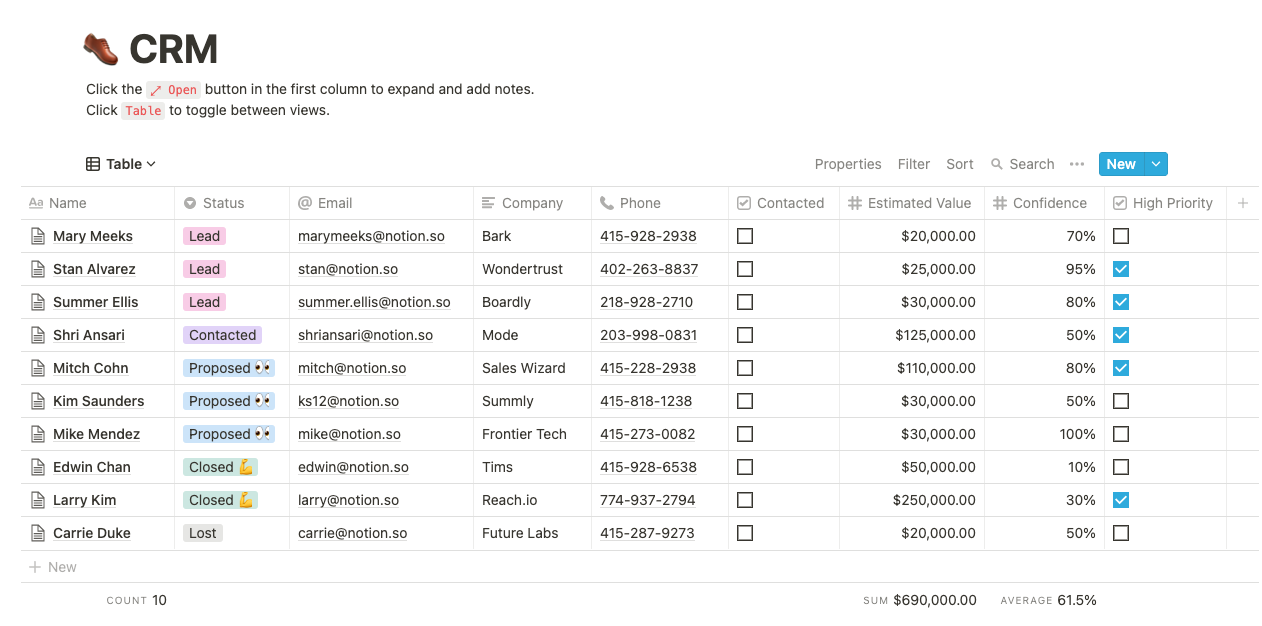
Task: Open the Filter menu
Action: (x=914, y=164)
